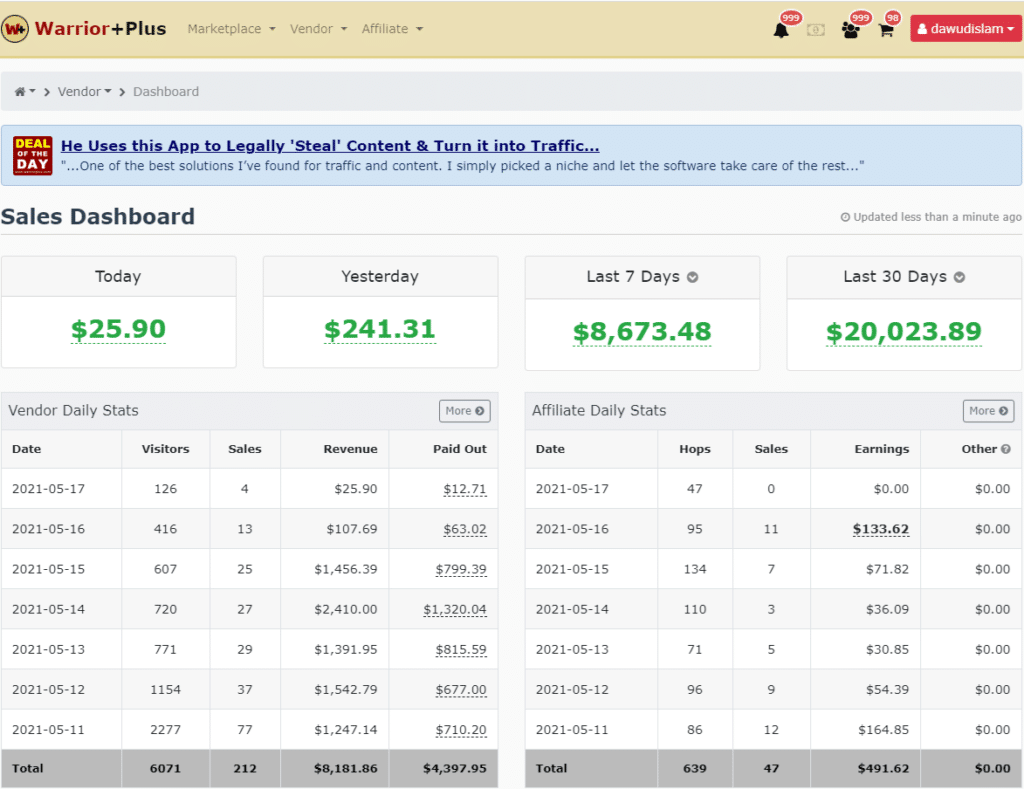Click revenue $1,456.39 for 2021-05-15
The width and height of the screenshot is (1024, 789).
tap(345, 570)
